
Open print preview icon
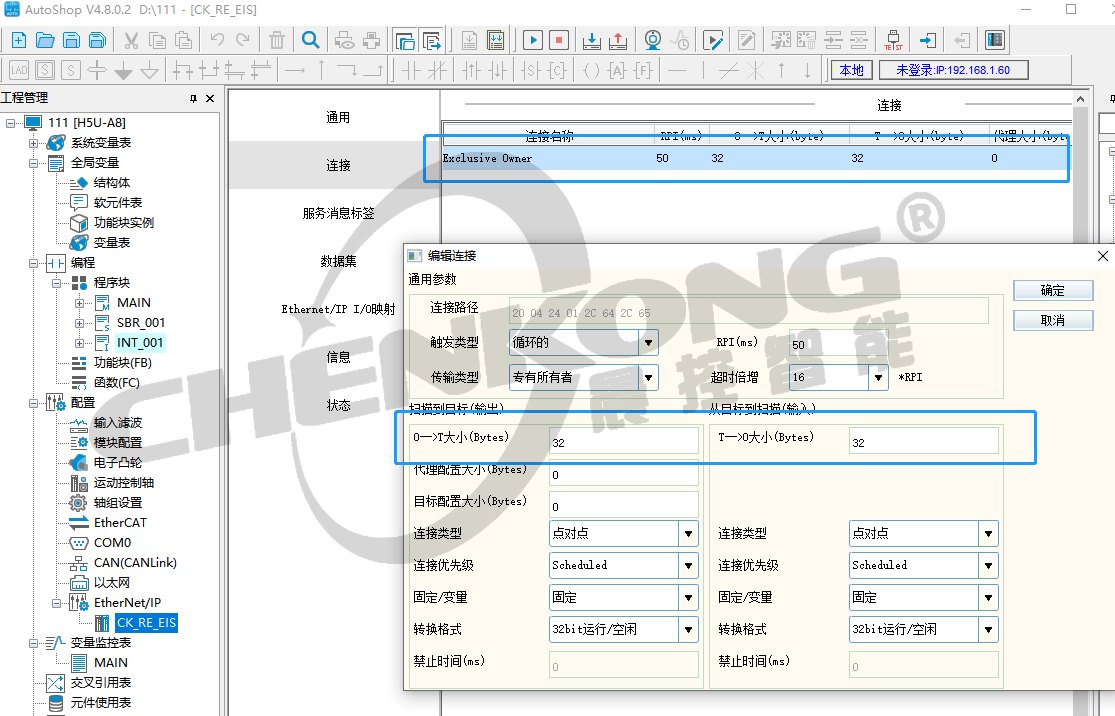click(344, 40)
